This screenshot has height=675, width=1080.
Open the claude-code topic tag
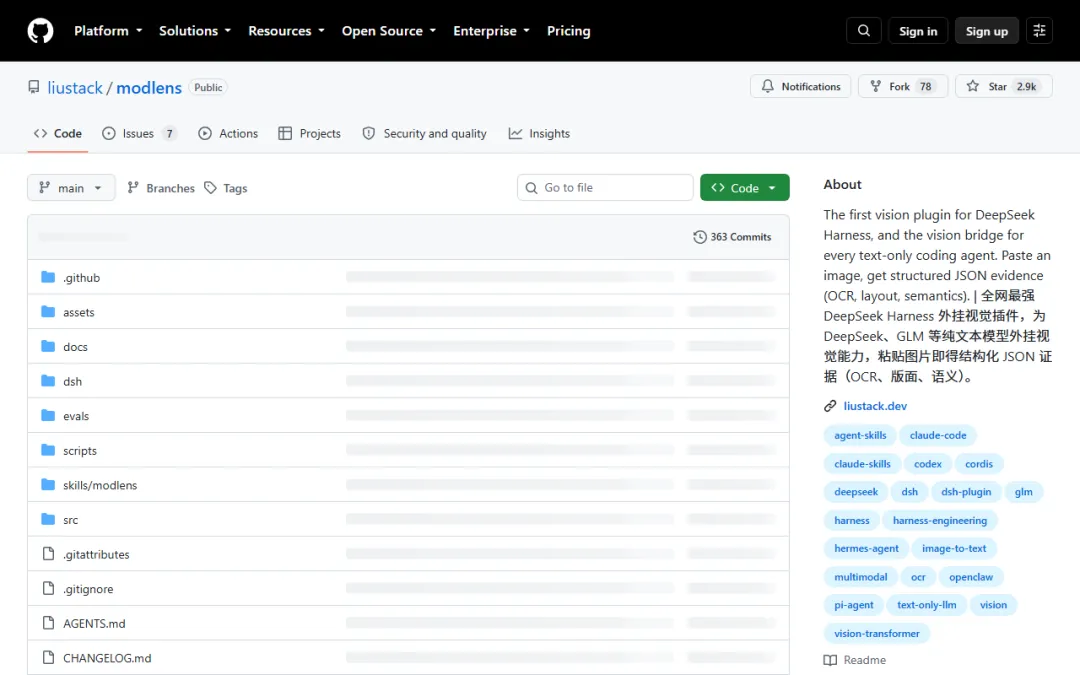937,435
